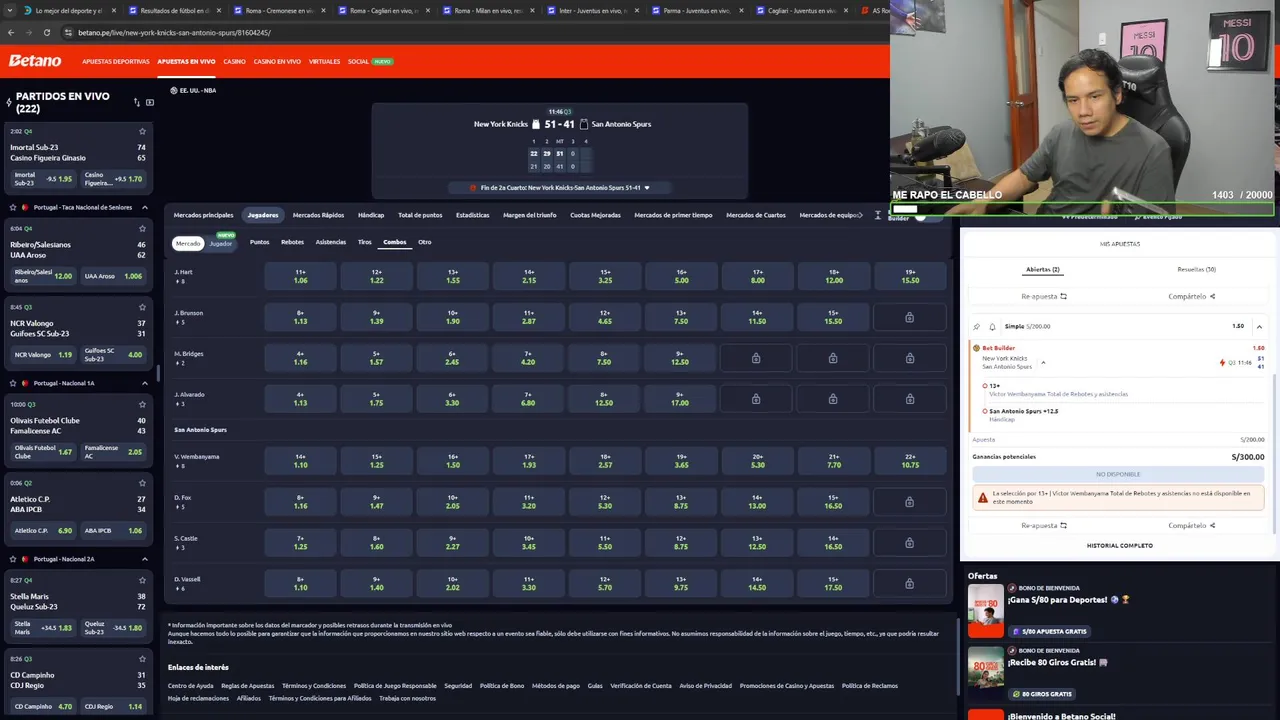Open the Apuestas Deportivas menu
This screenshot has height=720, width=1280.
[116, 61]
